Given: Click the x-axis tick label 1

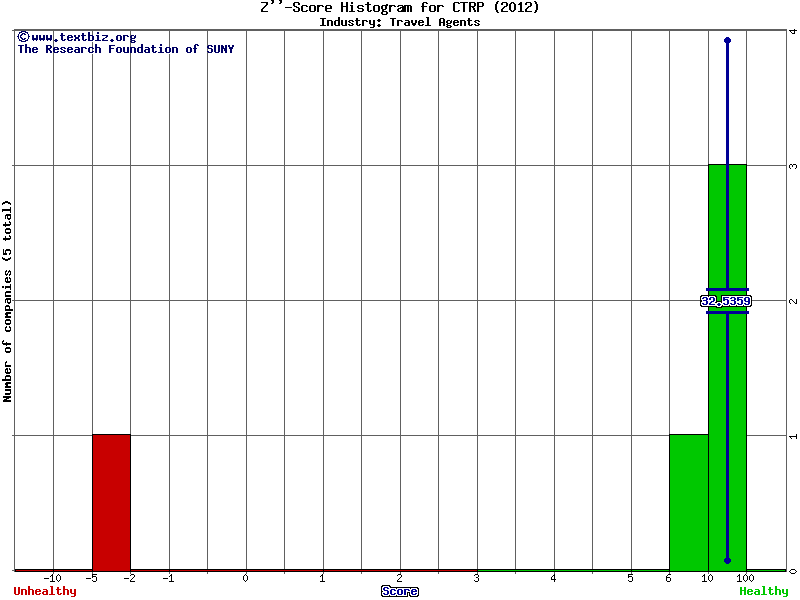Looking at the screenshot, I should 322,578.
